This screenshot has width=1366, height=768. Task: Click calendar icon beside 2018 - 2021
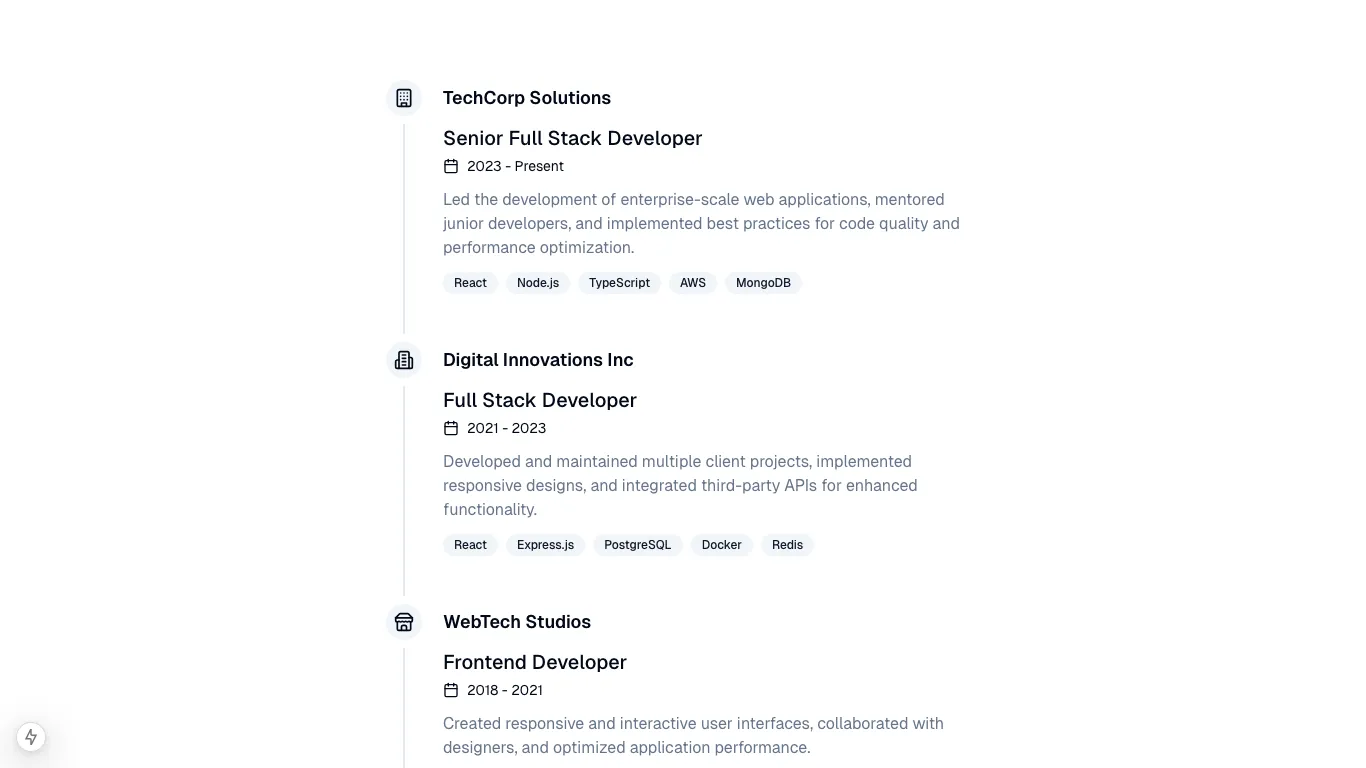pos(451,690)
